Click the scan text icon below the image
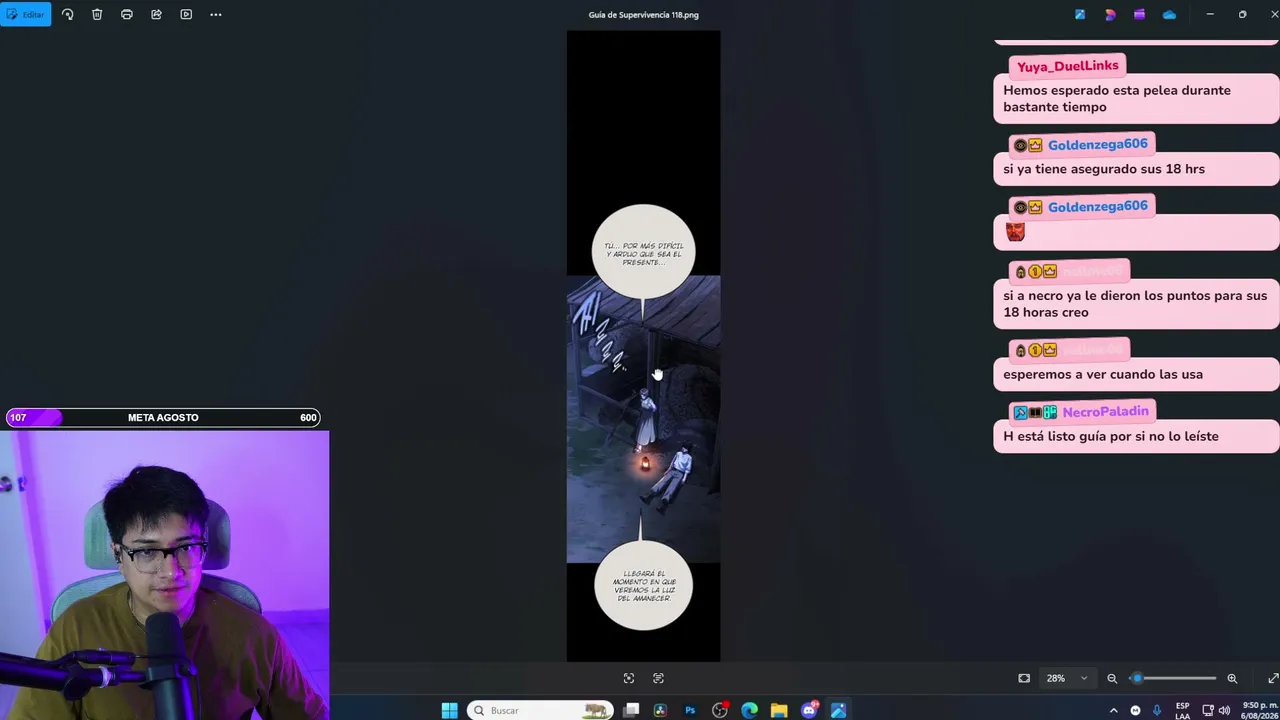 [658, 678]
